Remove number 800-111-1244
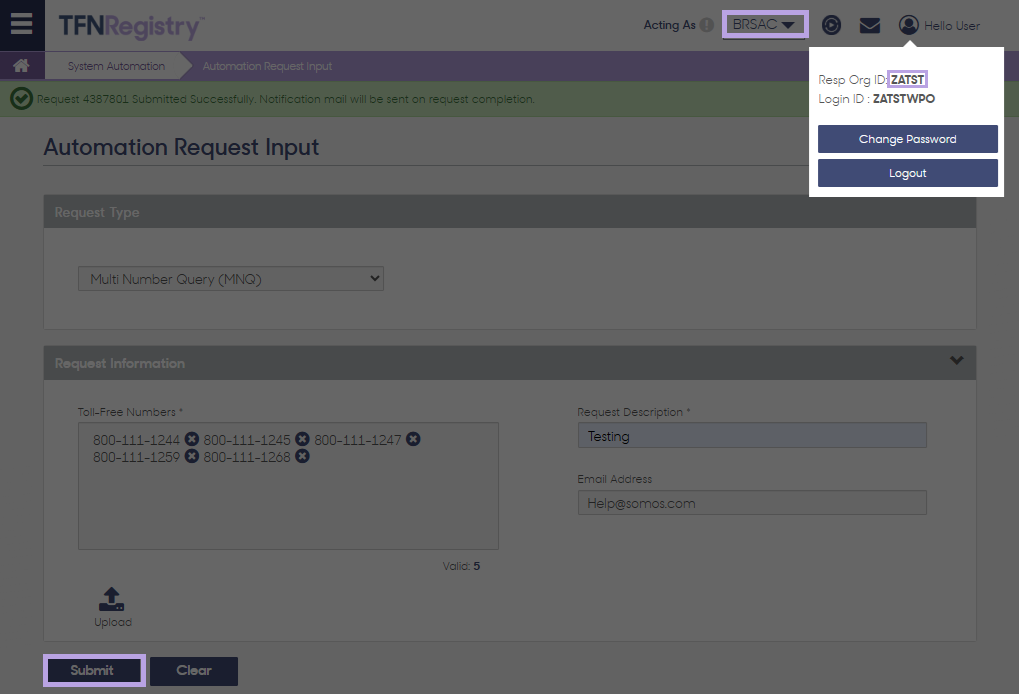1019x694 pixels. (192, 439)
